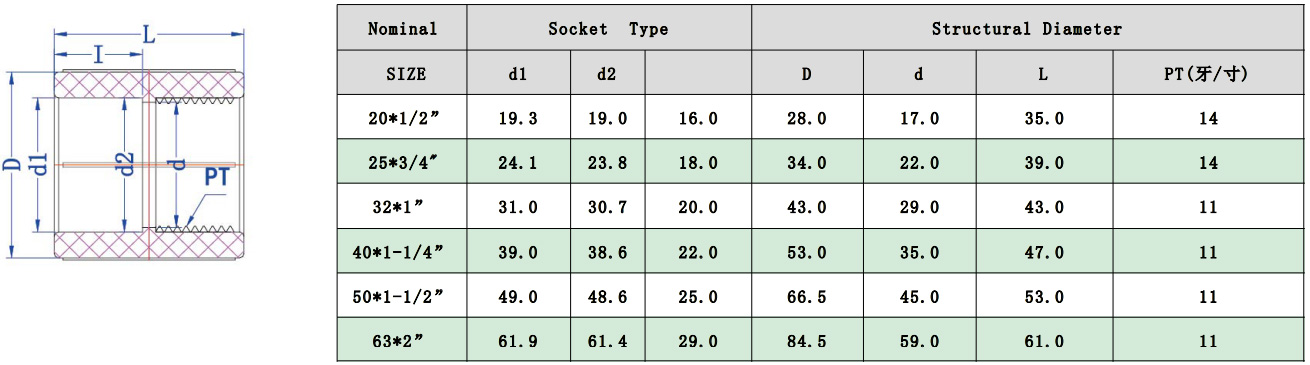Click the d2 column header
Image resolution: width=1310 pixels, height=365 pixels.
tap(607, 73)
